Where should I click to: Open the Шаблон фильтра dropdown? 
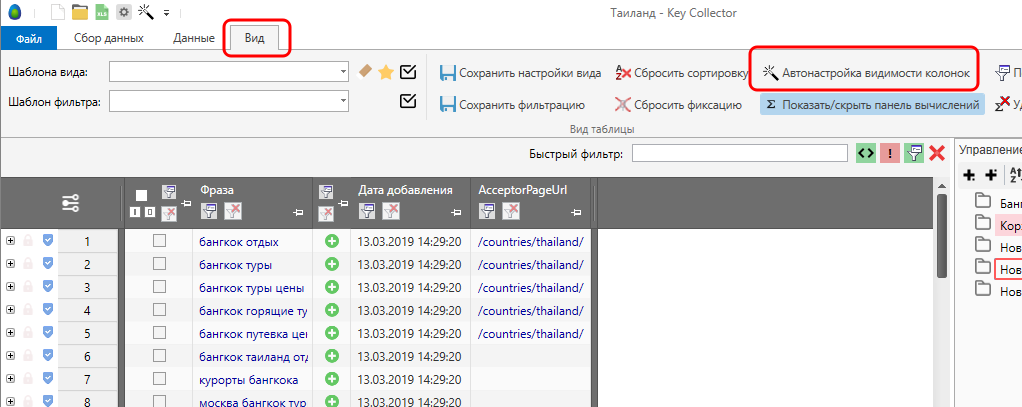(343, 101)
